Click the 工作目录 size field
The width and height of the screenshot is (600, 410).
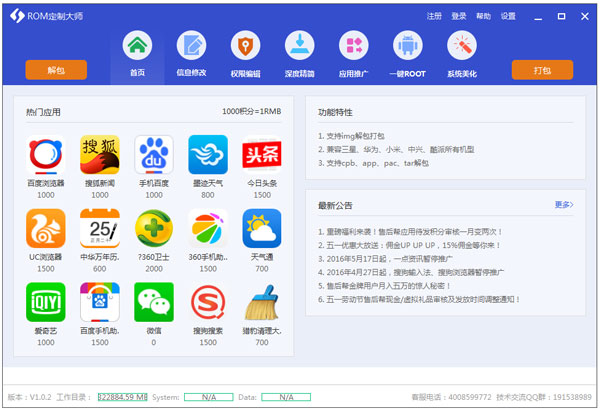[122, 397]
